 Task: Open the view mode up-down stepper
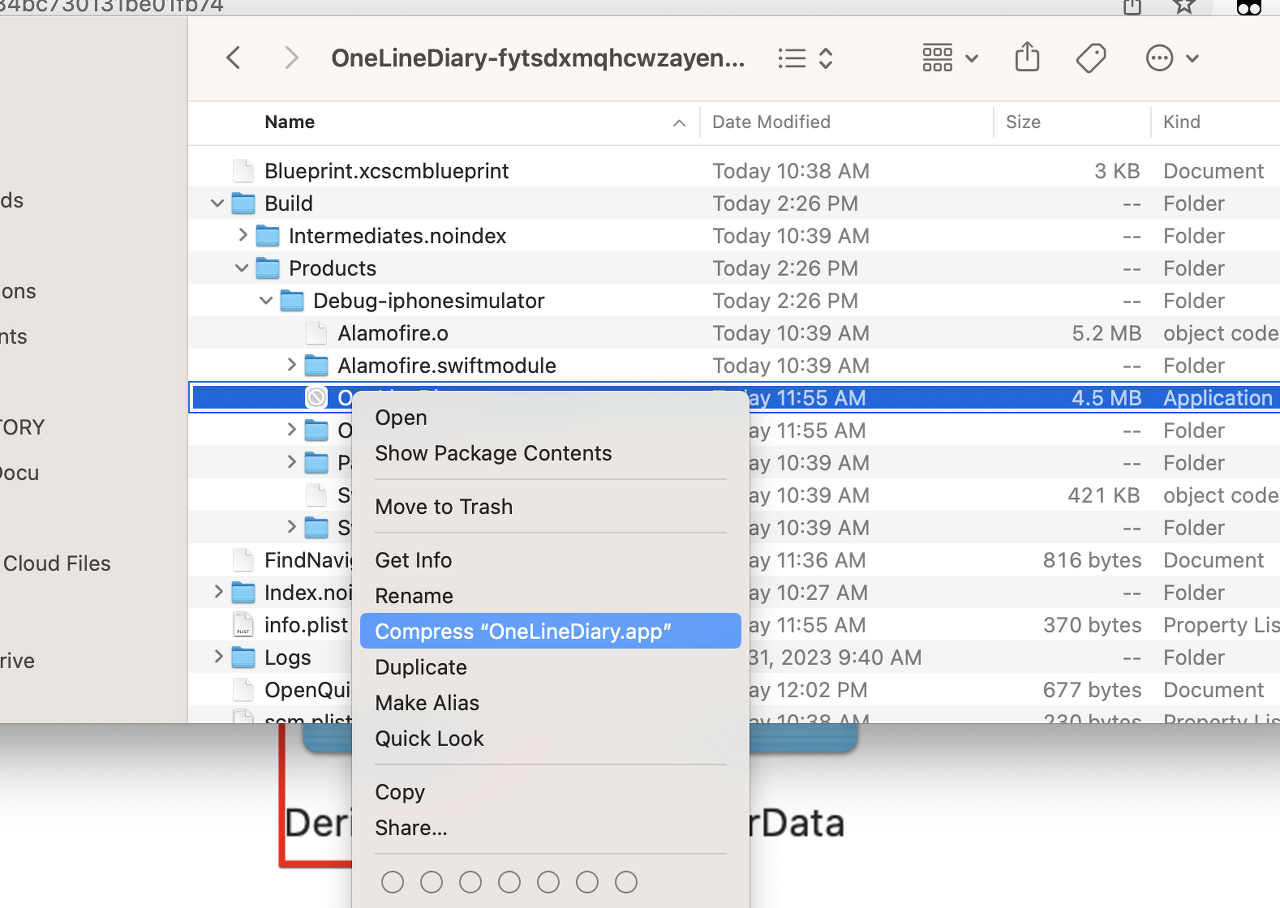826,59
